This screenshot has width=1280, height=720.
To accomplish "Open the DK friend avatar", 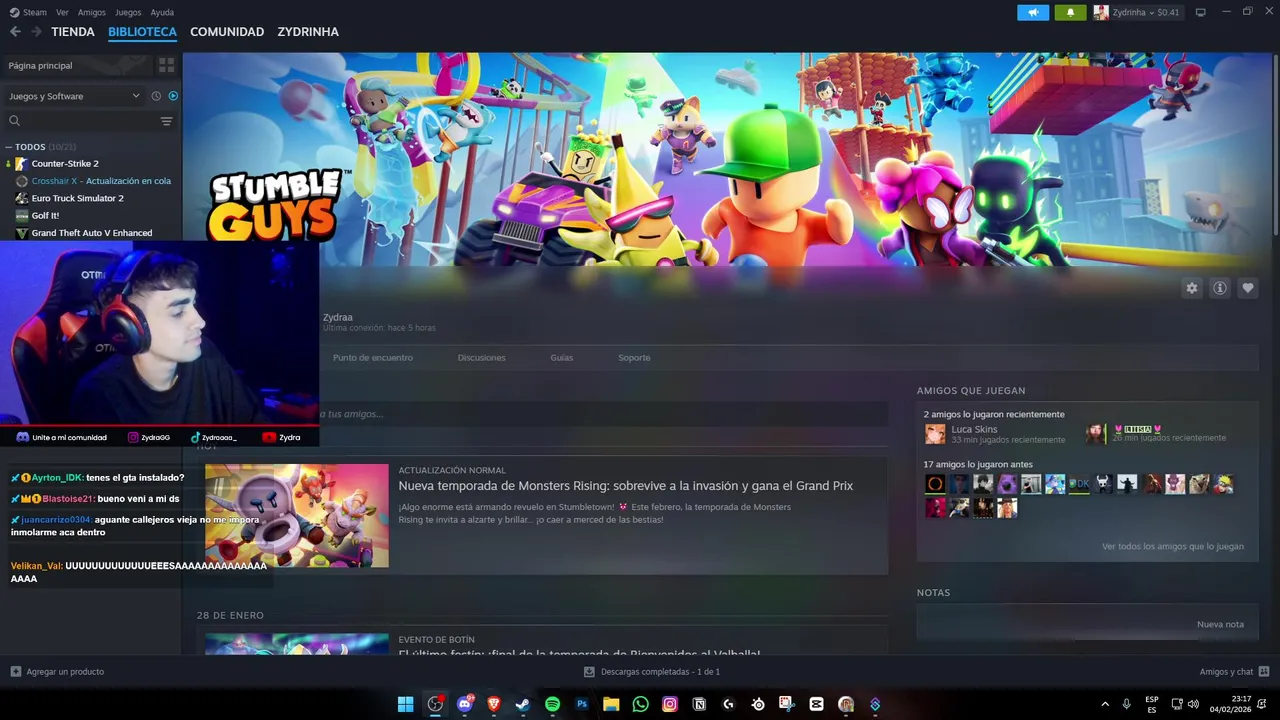I will (1079, 484).
